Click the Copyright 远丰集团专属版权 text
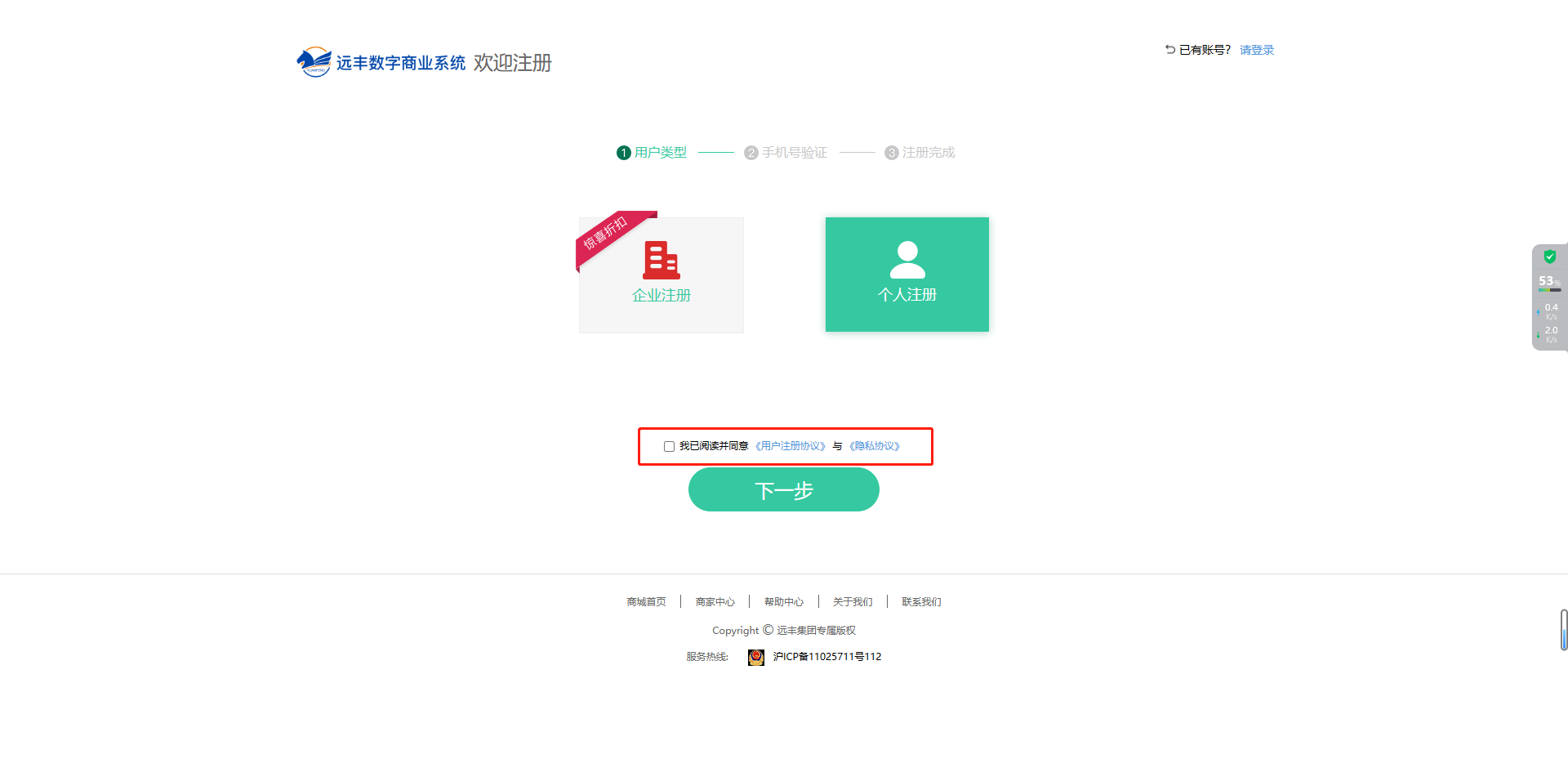The image size is (1568, 759). [784, 631]
